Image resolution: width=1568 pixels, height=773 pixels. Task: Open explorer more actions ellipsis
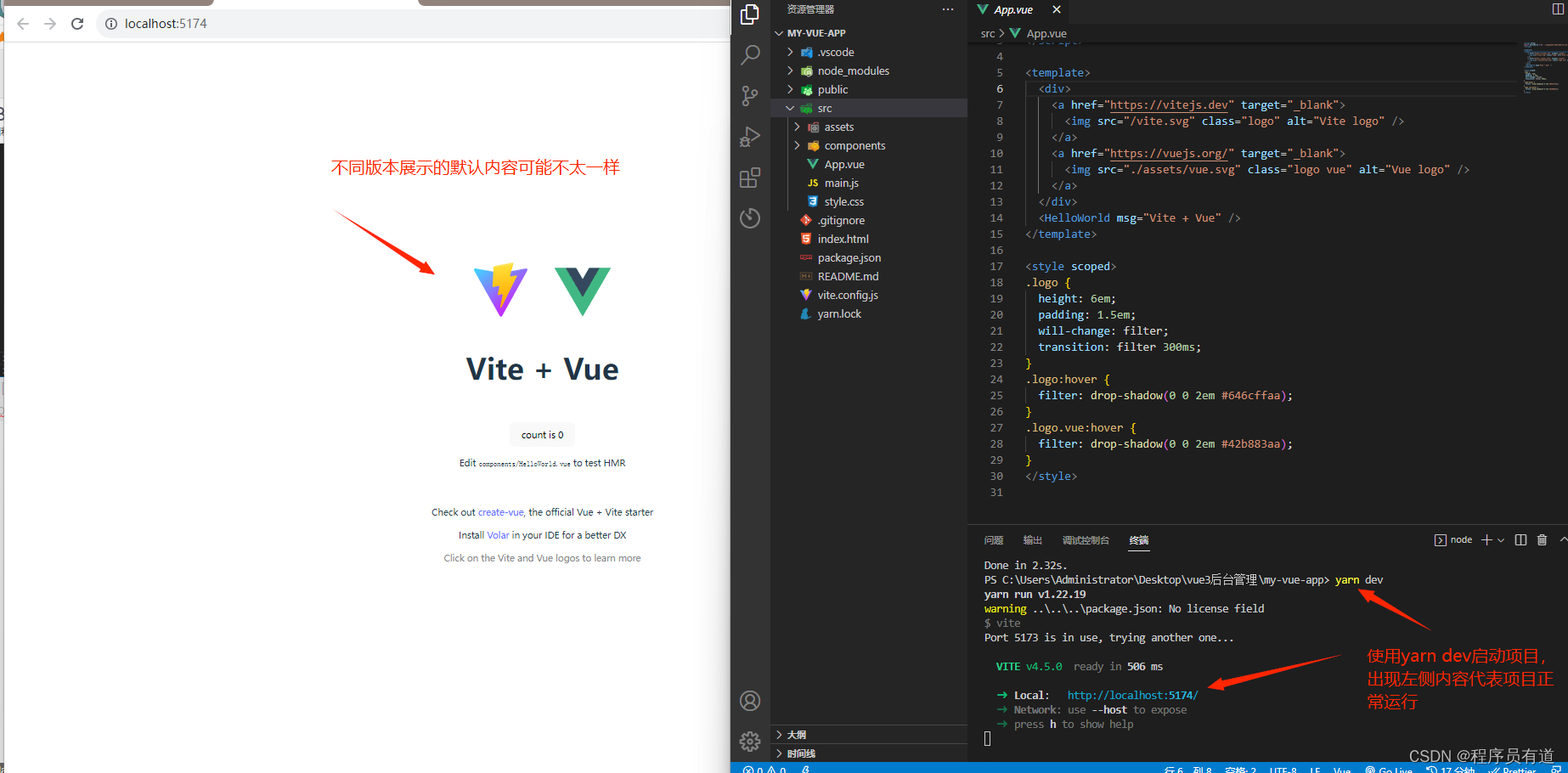point(948,9)
